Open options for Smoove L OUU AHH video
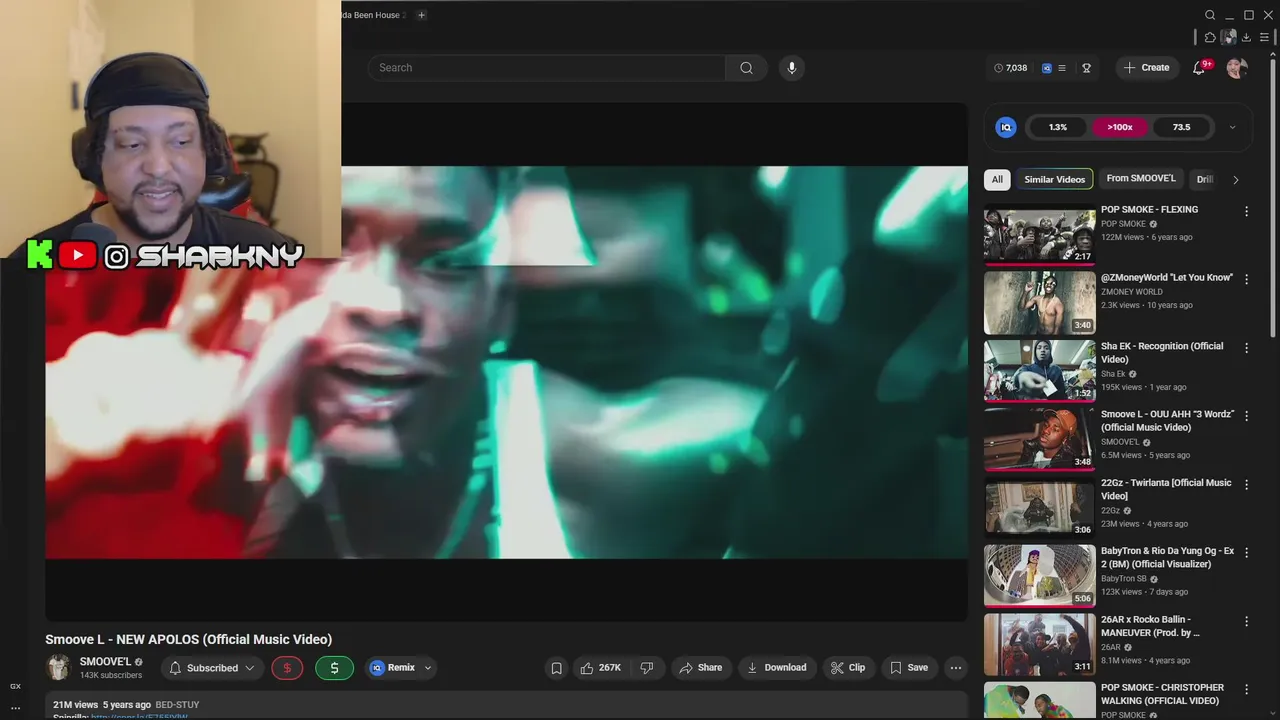 1246,416
